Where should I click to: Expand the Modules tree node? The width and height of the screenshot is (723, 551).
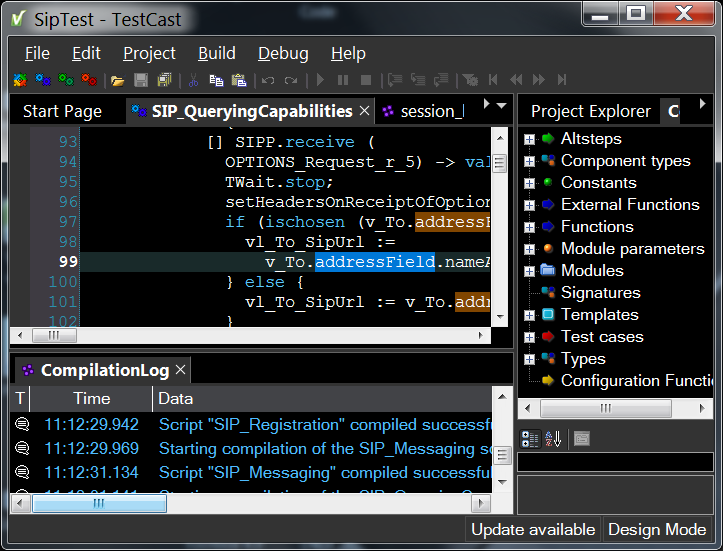[x=529, y=271]
